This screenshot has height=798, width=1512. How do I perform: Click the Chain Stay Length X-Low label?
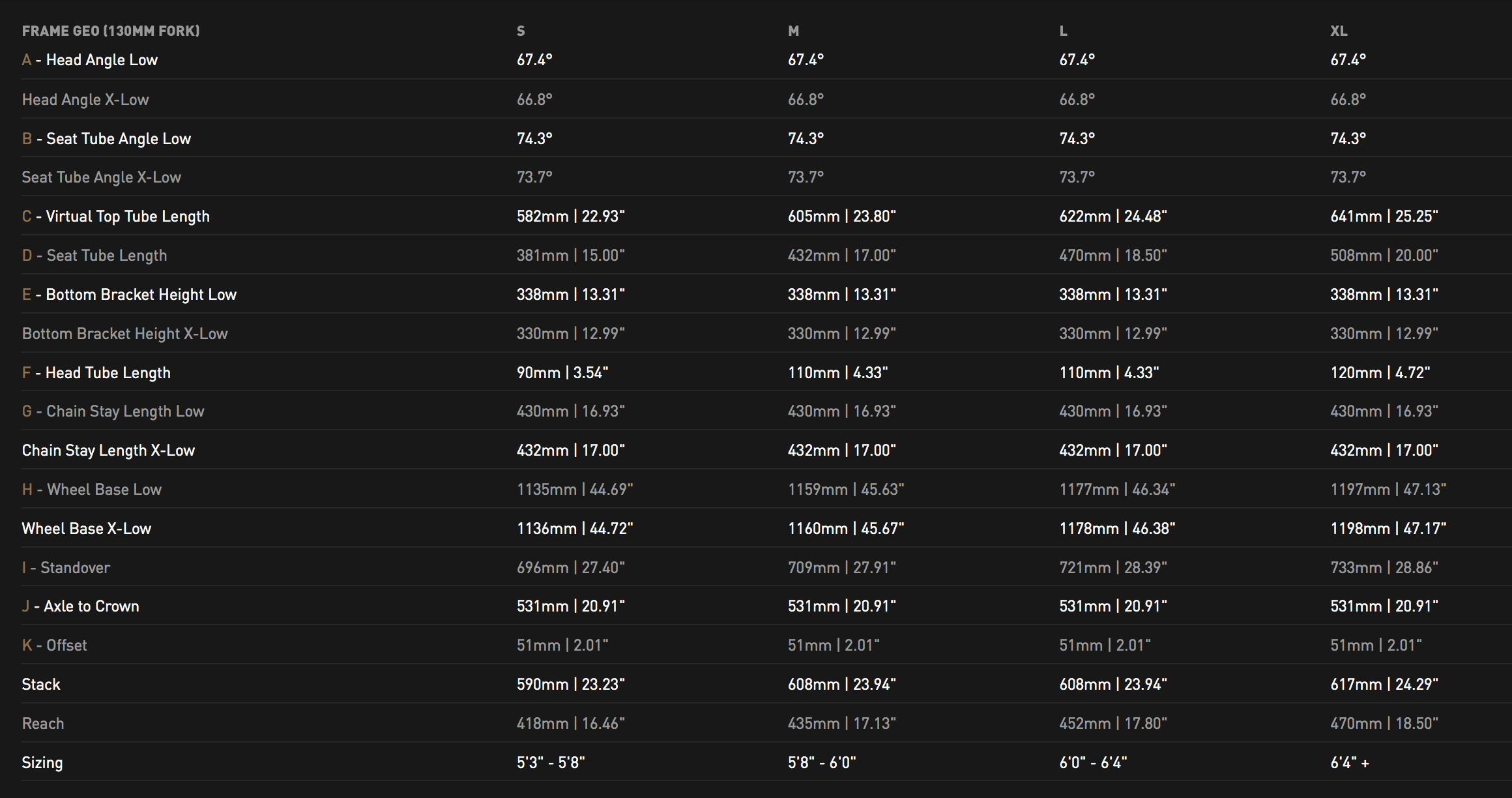(108, 451)
